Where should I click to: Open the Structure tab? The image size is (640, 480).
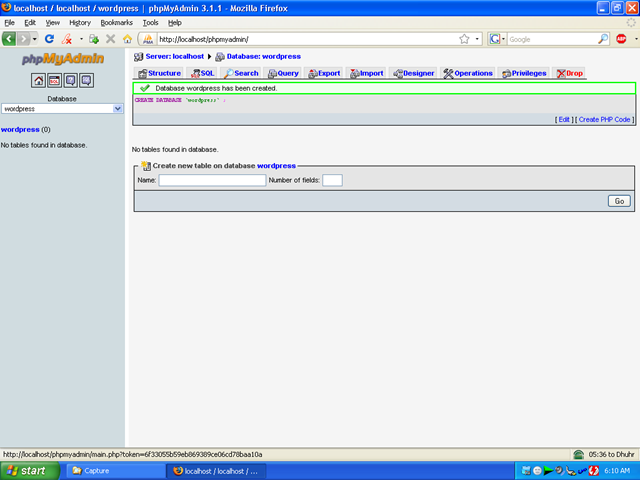tap(159, 73)
